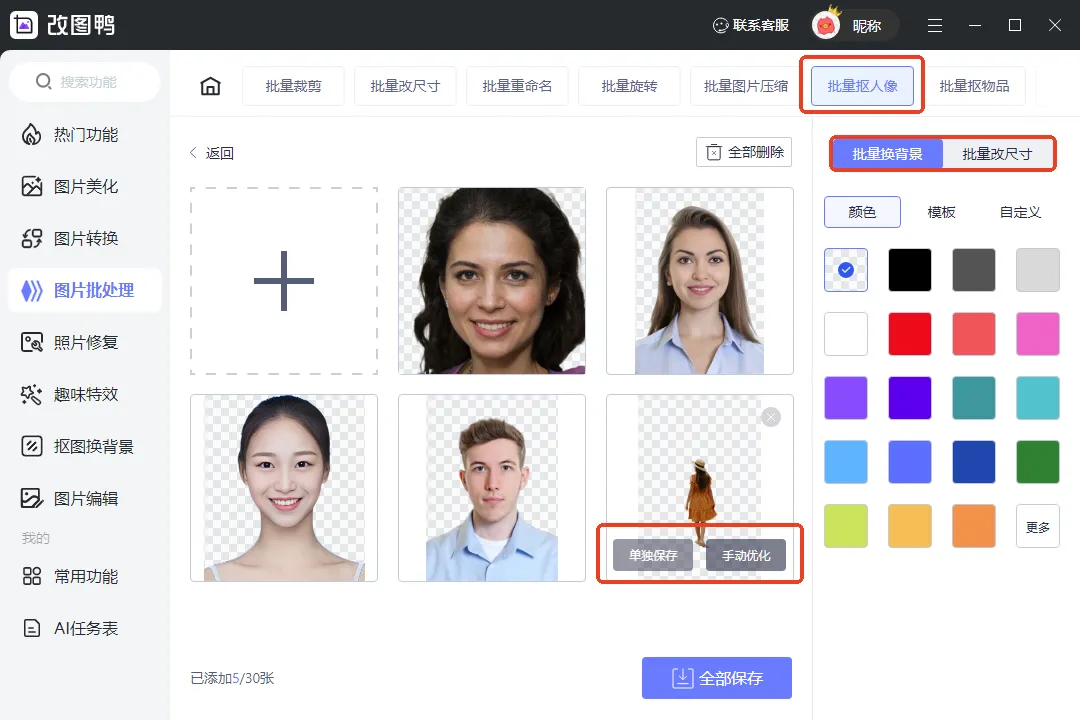Switch to 批量重命名 tab
This screenshot has height=720, width=1080.
point(517,86)
